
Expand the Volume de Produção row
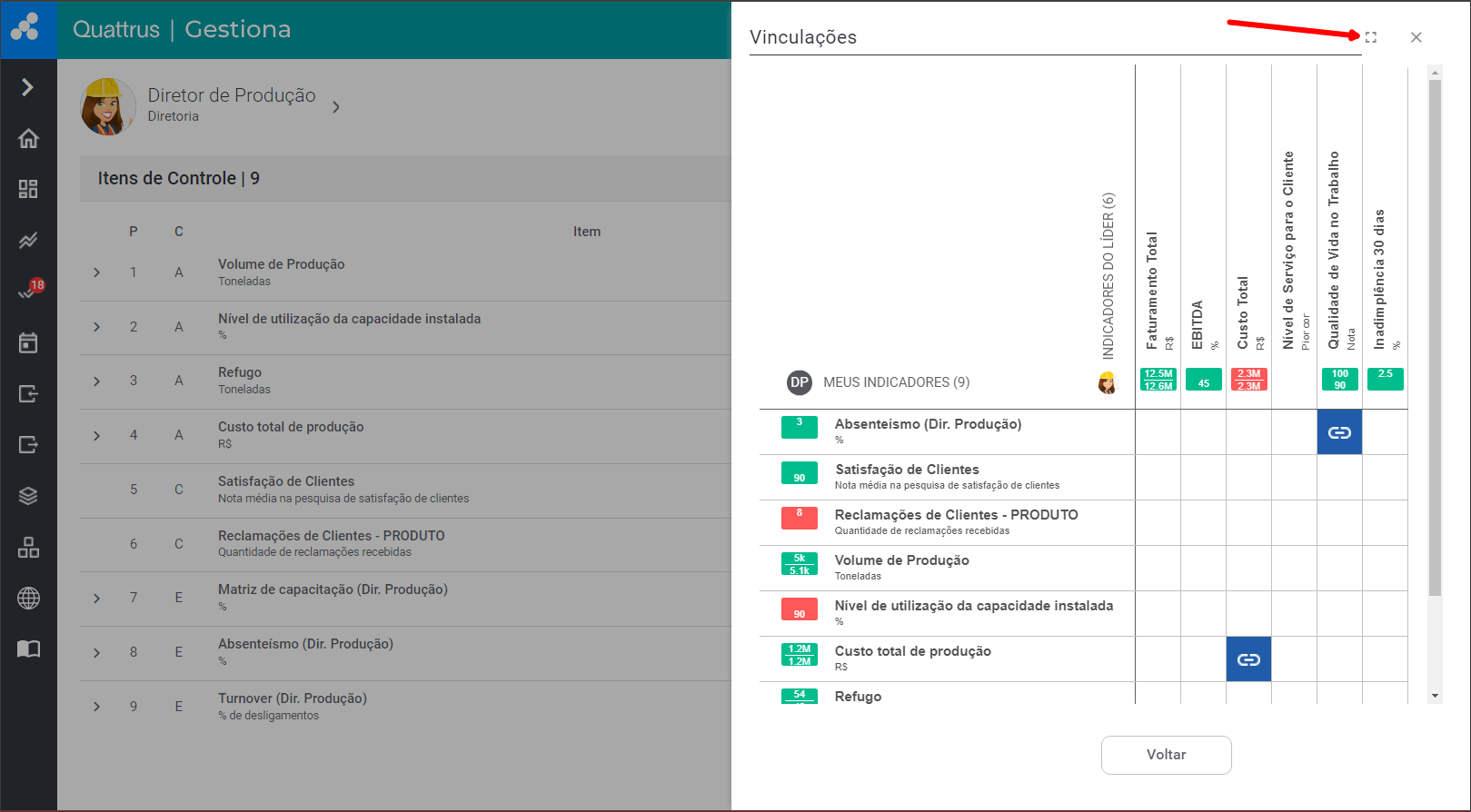click(x=97, y=272)
